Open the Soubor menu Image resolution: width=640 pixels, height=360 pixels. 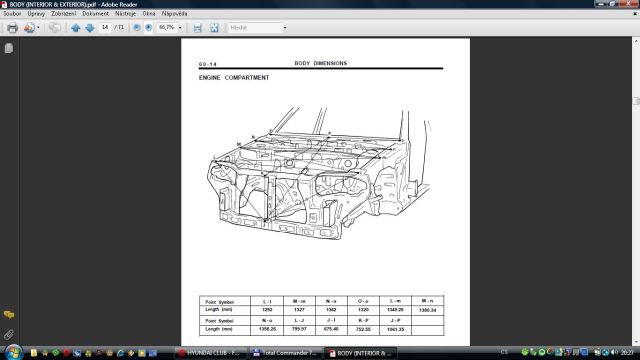12,13
